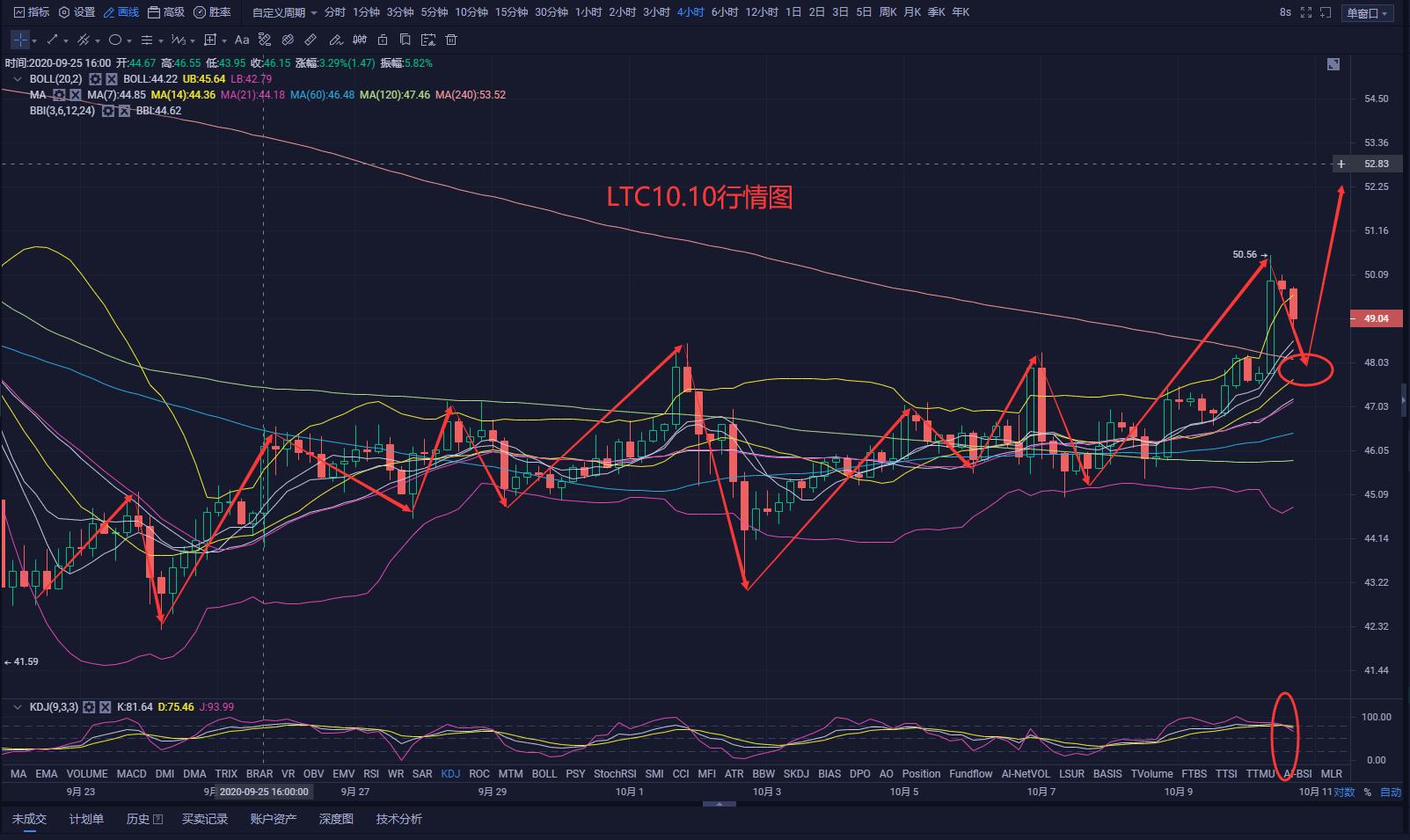The width and height of the screenshot is (1410, 840).
Task: Enter fullscreen mode via expand icon
Action: tap(1306, 12)
